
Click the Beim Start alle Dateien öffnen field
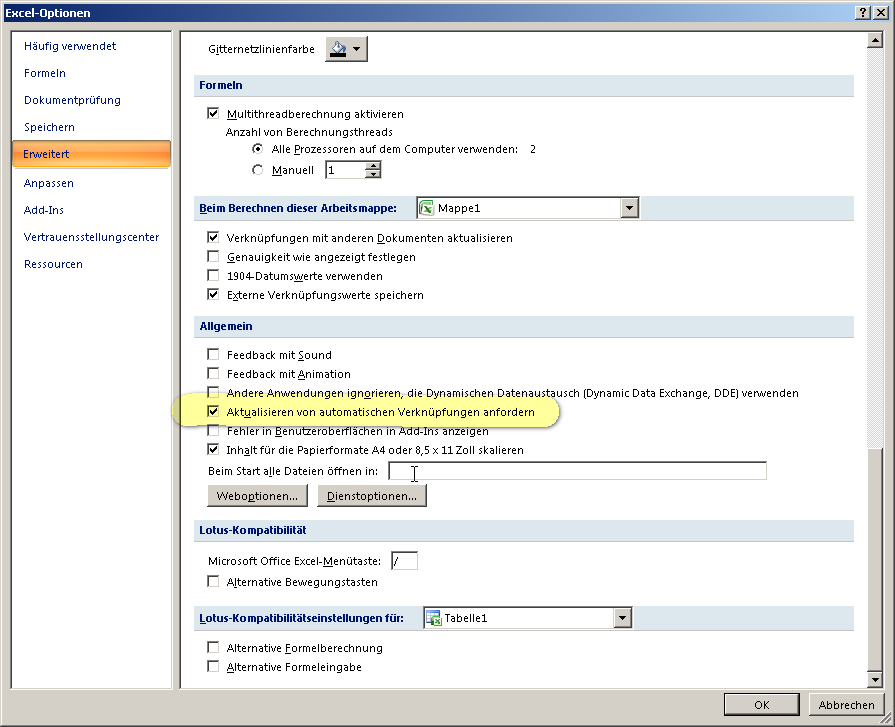[x=578, y=471]
